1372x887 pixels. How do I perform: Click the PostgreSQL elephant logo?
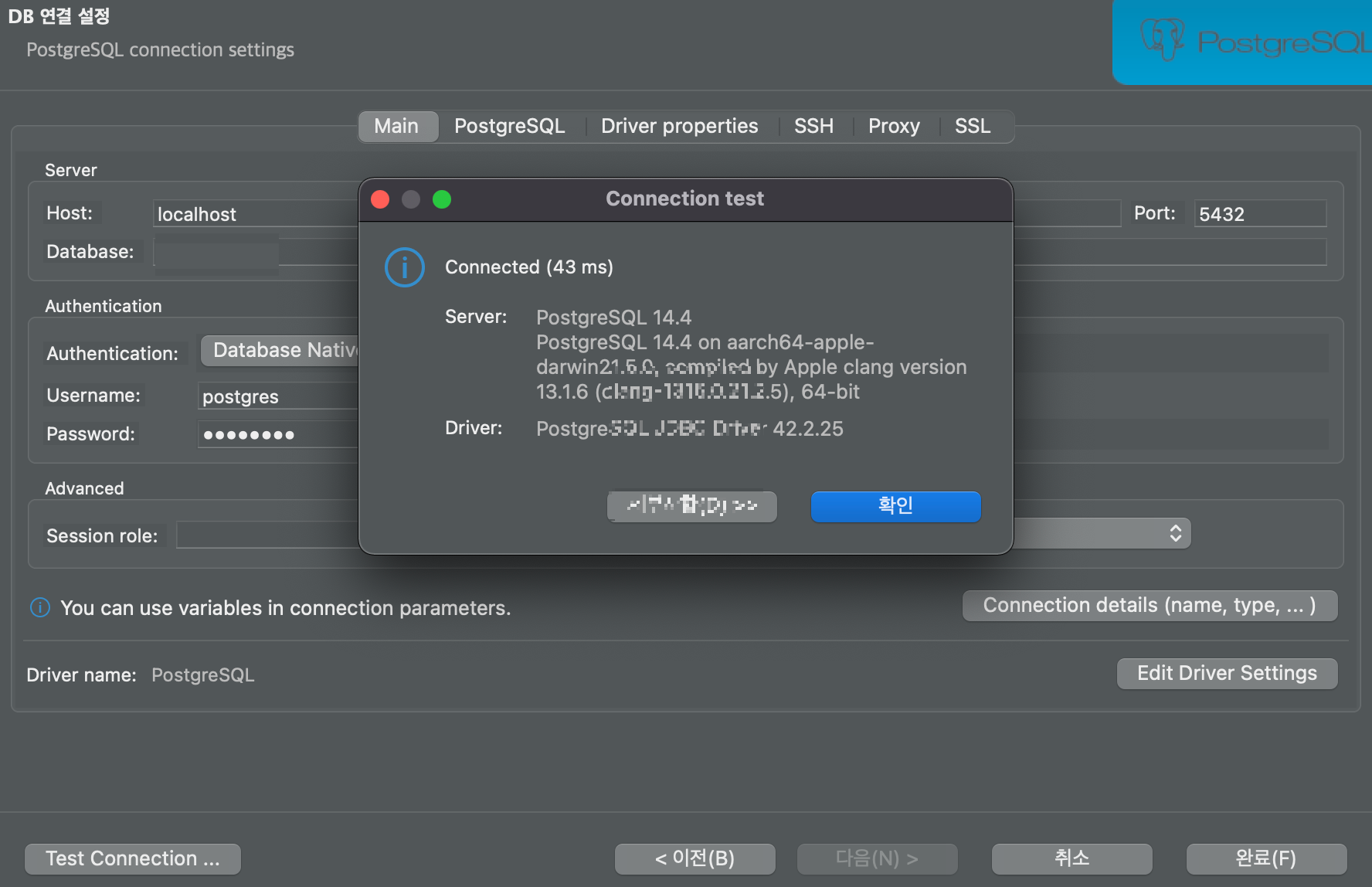[1162, 39]
